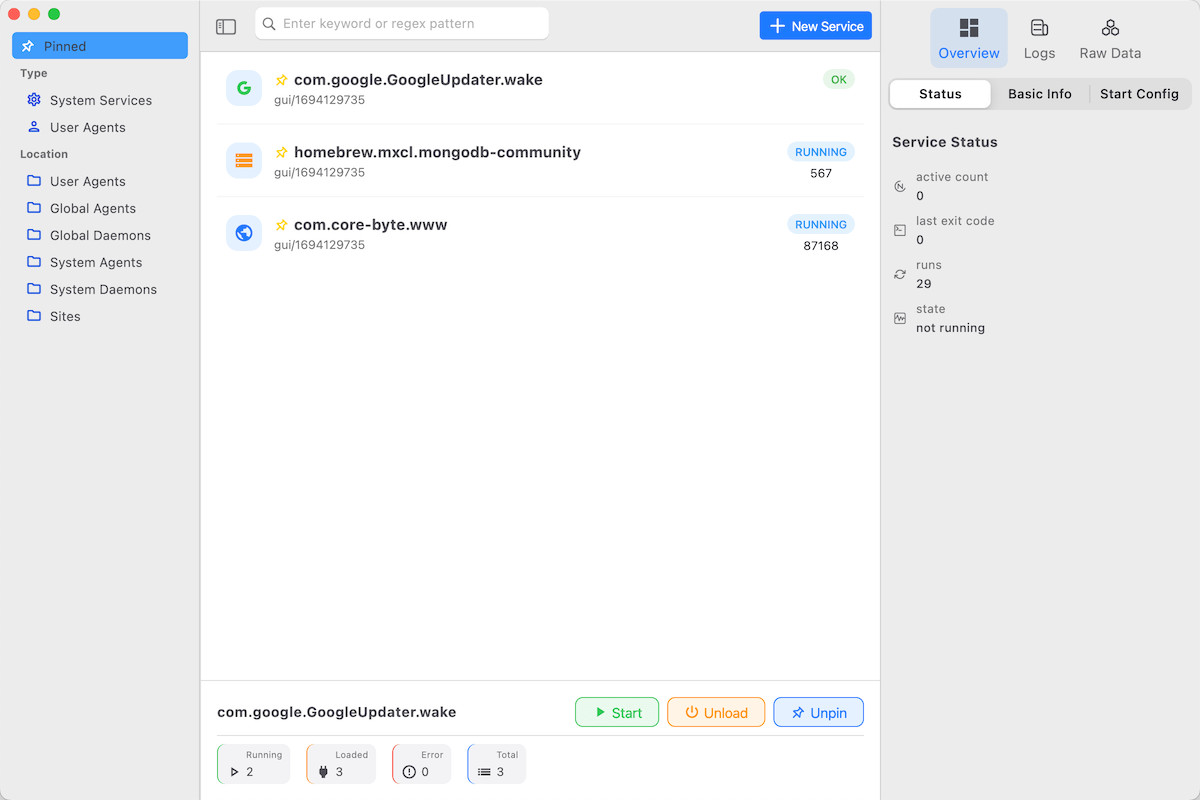
Task: Click the gear icon for System Services
Action: pyautogui.click(x=34, y=100)
